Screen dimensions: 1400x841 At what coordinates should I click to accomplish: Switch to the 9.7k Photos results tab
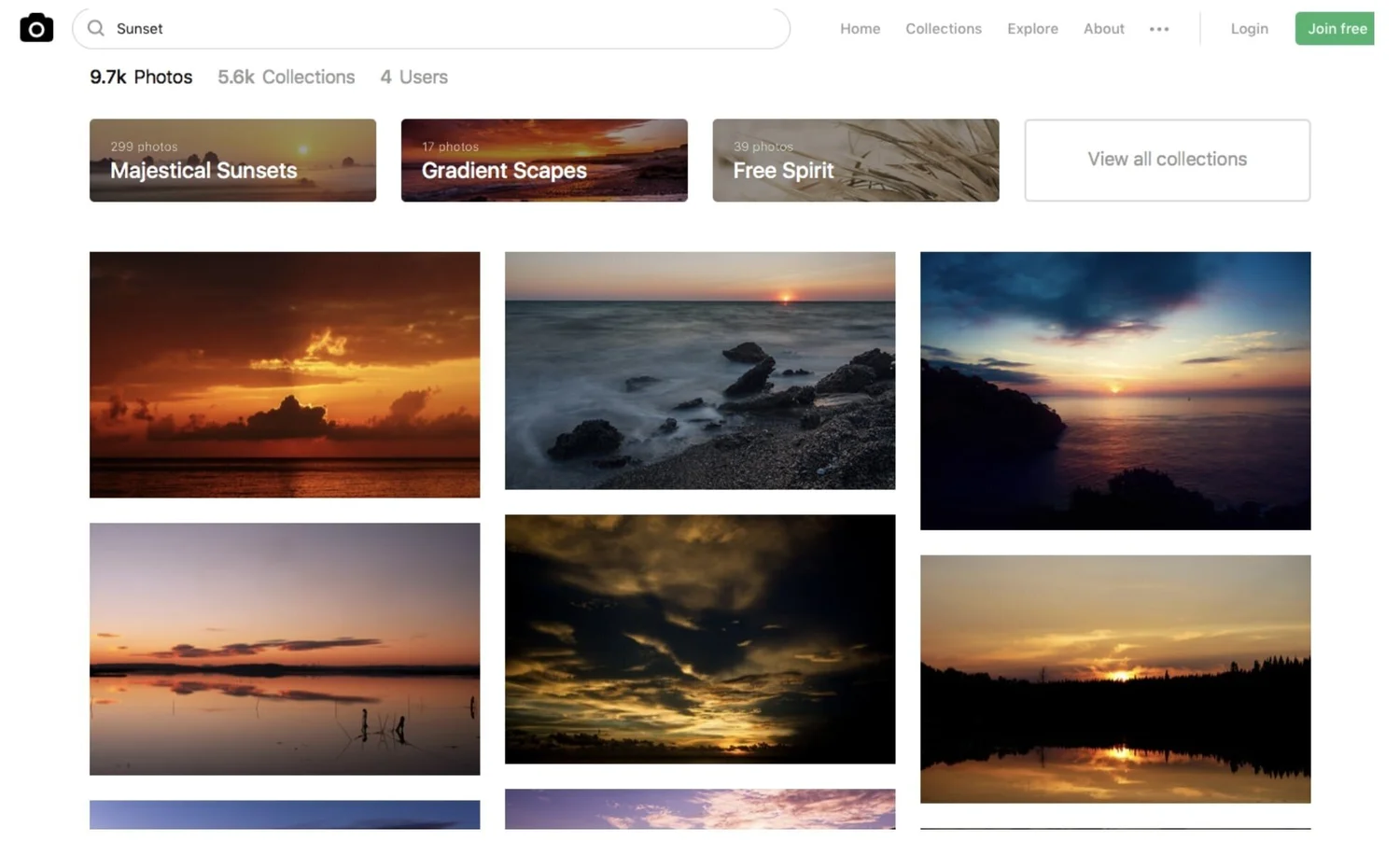(x=141, y=77)
